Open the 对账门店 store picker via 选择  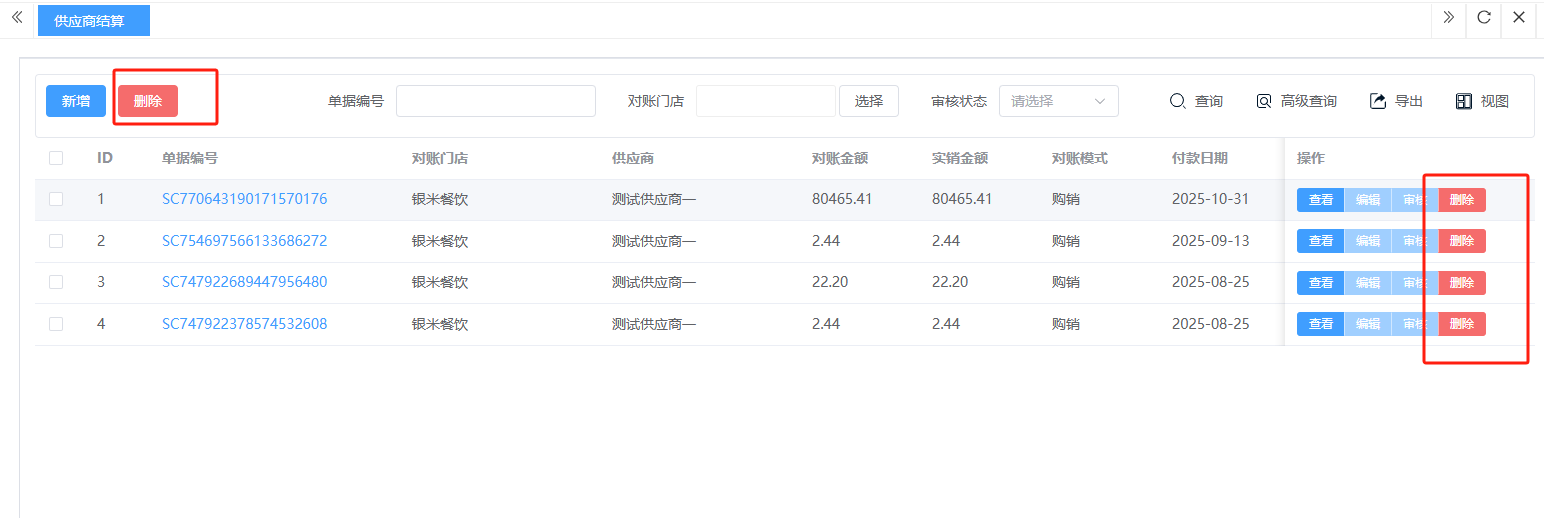[x=868, y=101]
